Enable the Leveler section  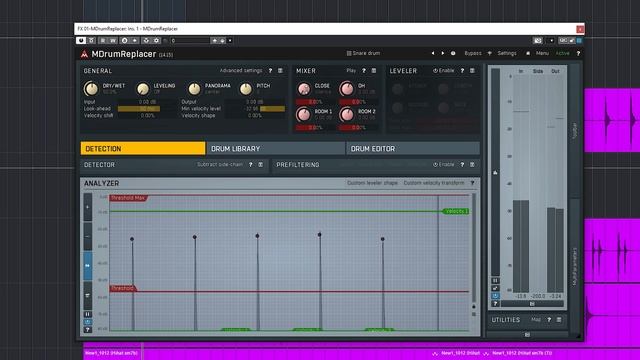(444, 71)
